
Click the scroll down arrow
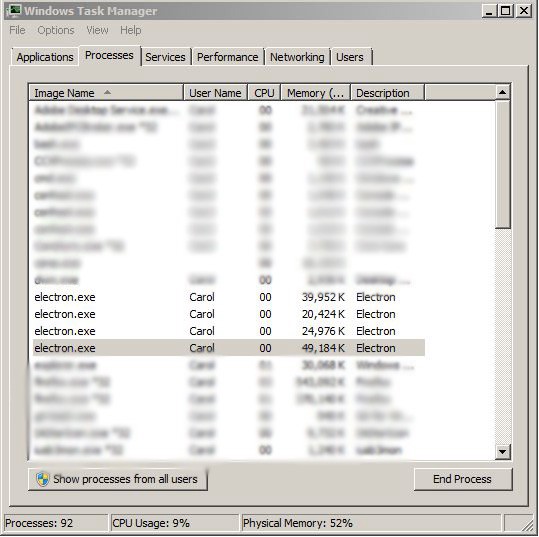503,451
